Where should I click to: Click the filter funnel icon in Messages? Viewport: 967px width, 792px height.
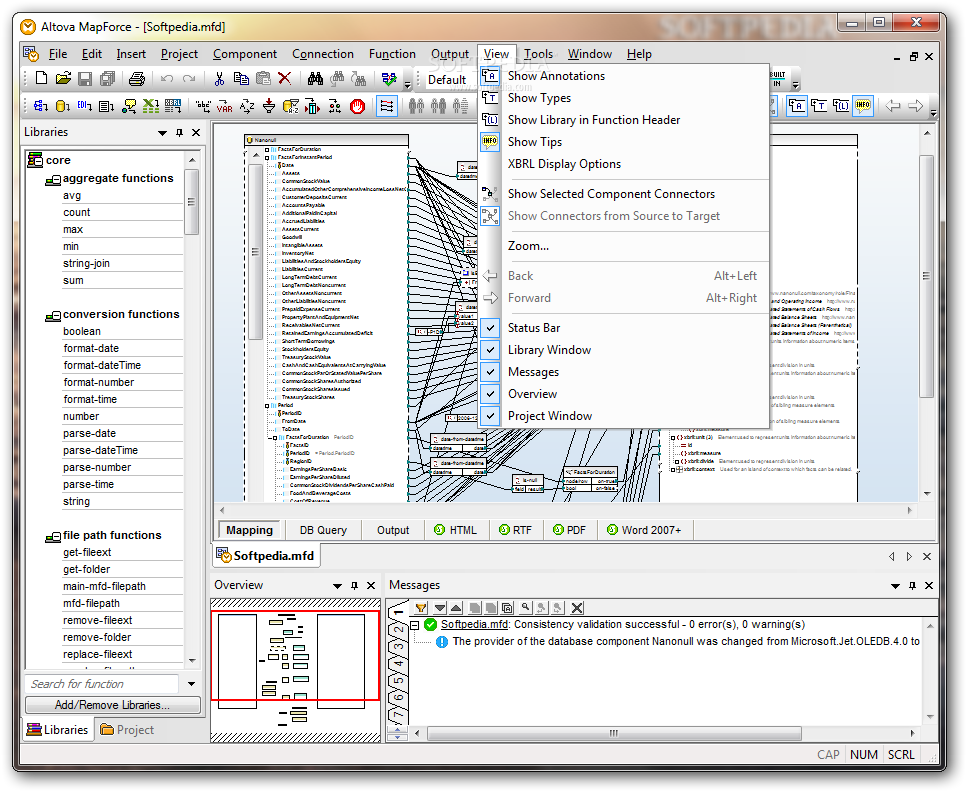tap(421, 608)
